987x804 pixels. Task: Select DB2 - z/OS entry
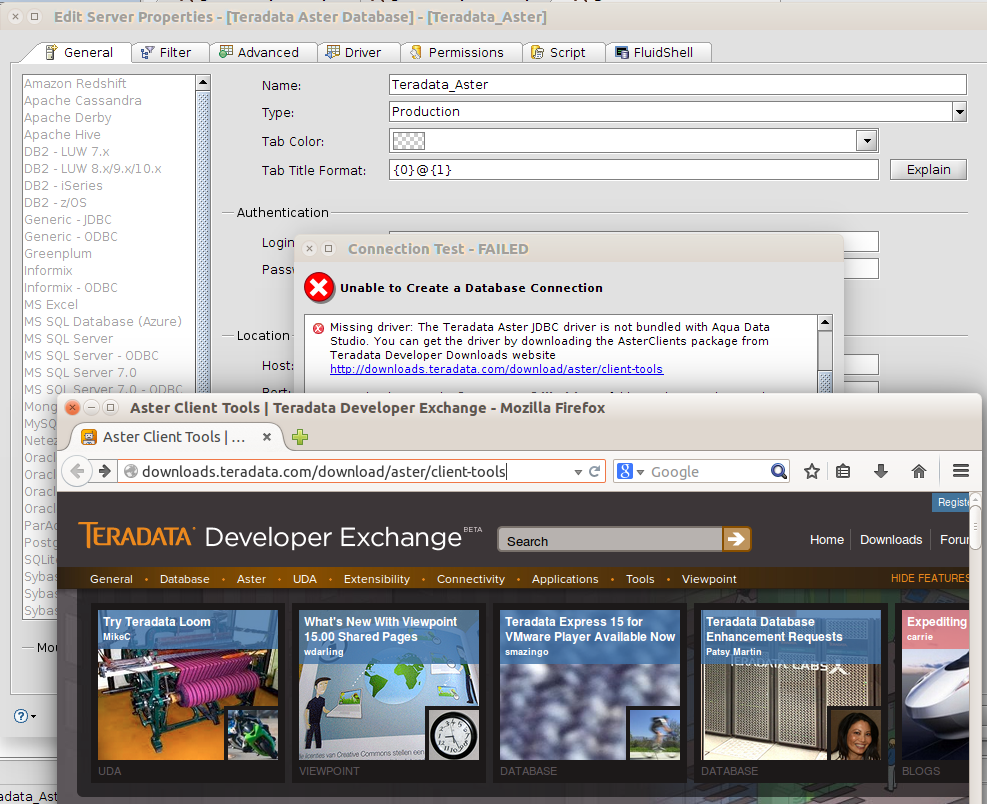pos(55,202)
